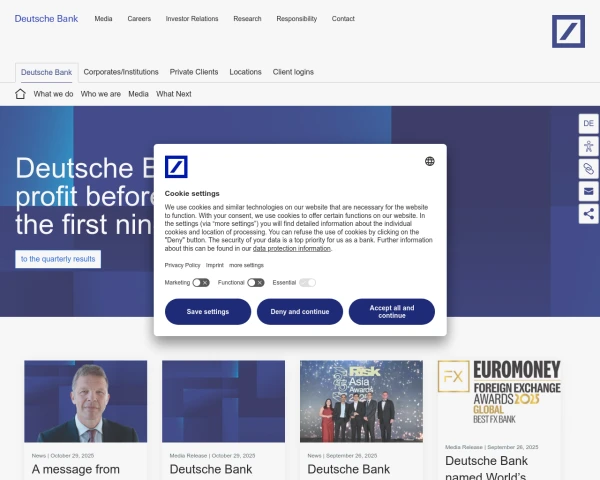The image size is (600, 480).
Task: Click the globe language icon in cookie dialog
Action: 429,161
